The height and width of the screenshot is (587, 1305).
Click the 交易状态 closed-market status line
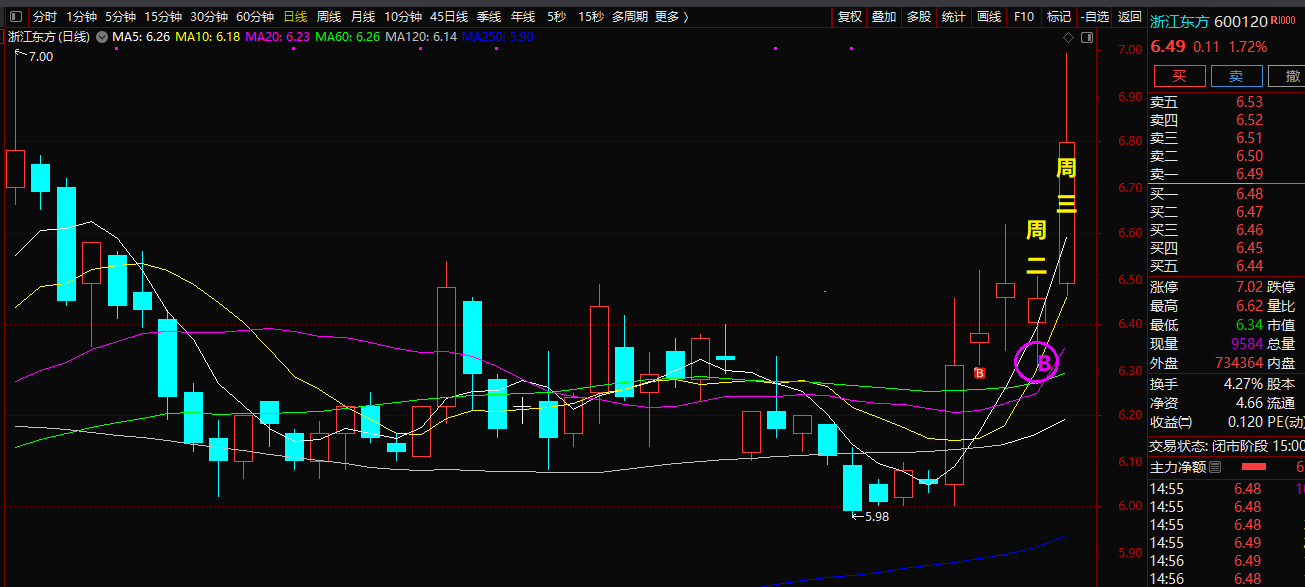coord(1227,446)
